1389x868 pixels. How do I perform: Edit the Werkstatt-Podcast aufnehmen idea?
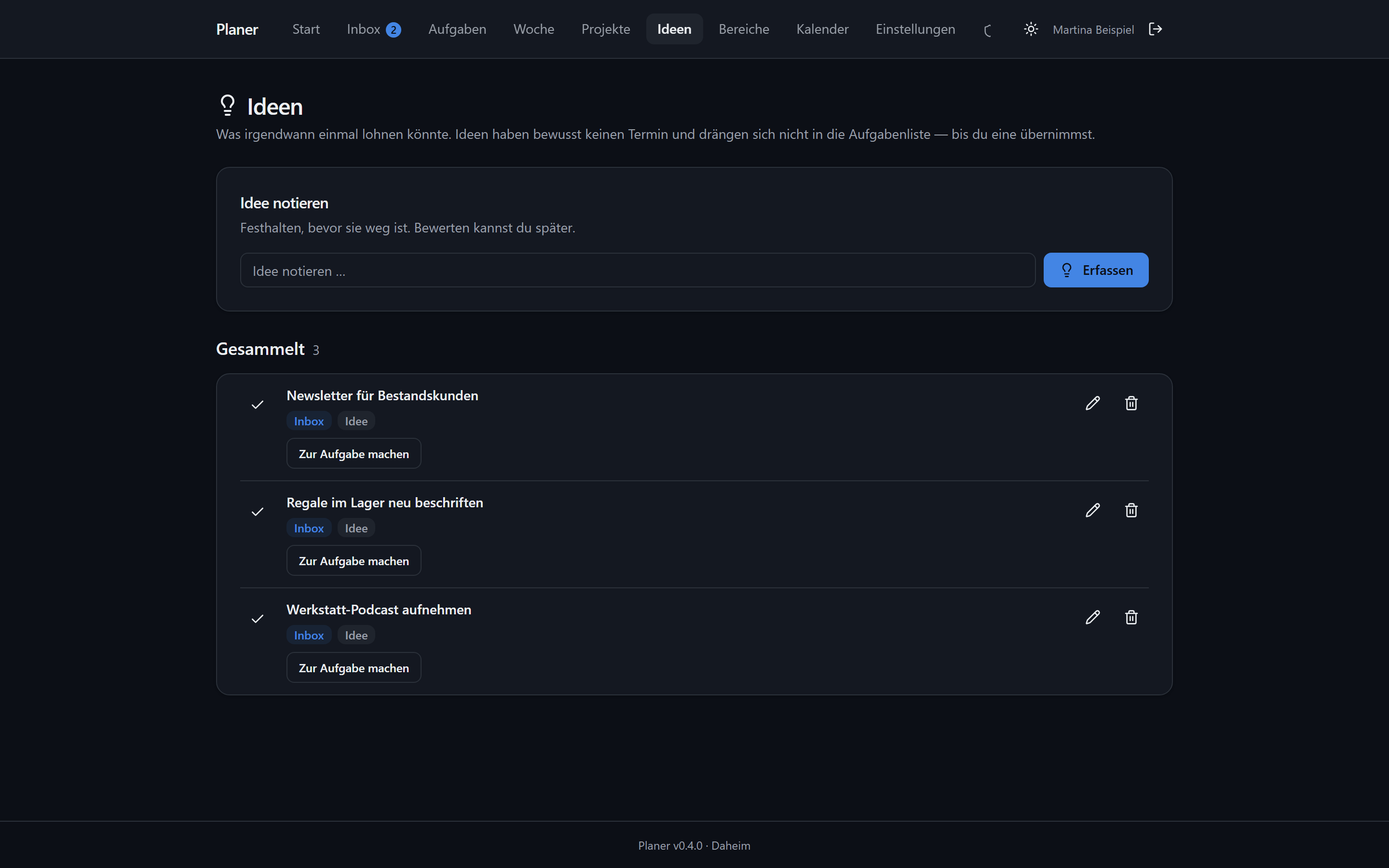tap(1092, 617)
